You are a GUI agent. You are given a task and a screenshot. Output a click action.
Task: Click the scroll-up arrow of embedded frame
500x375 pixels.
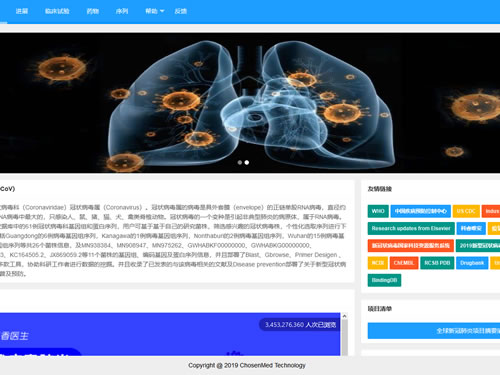(344, 316)
